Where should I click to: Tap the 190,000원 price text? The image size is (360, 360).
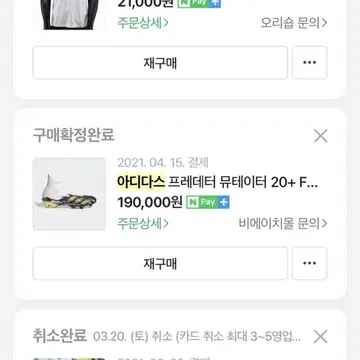point(150,202)
